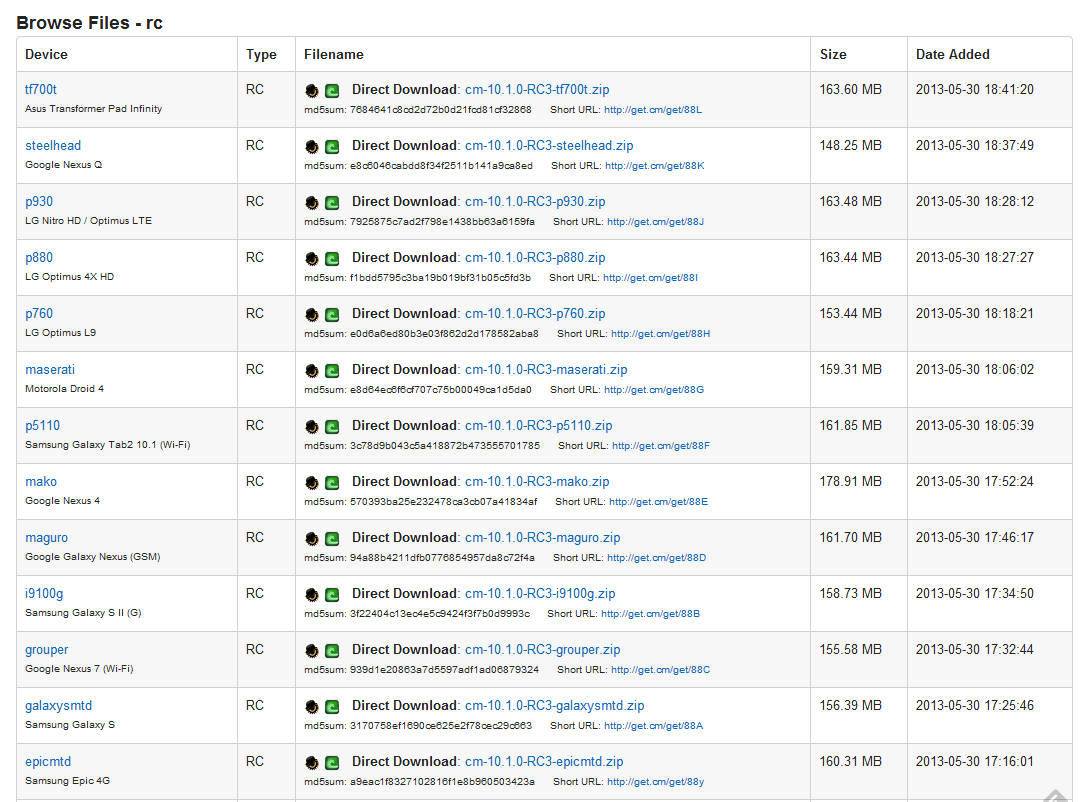Click the green arrow icon in the p930 row

[x=332, y=203]
